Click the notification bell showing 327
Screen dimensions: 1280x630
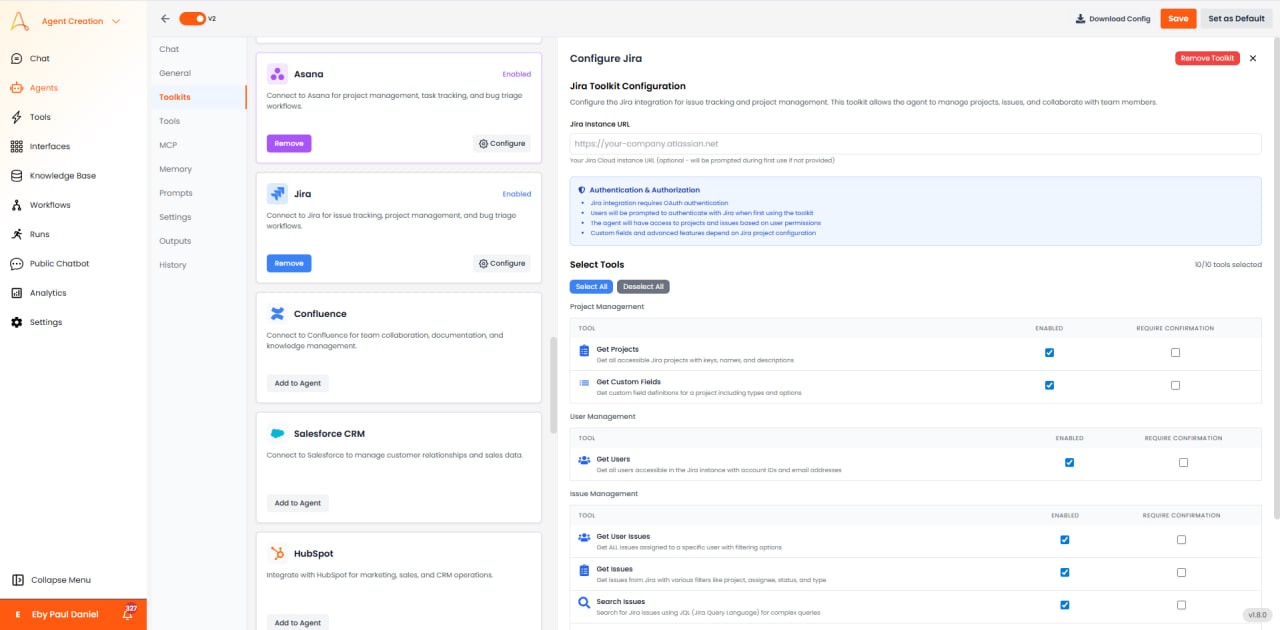tap(126, 613)
